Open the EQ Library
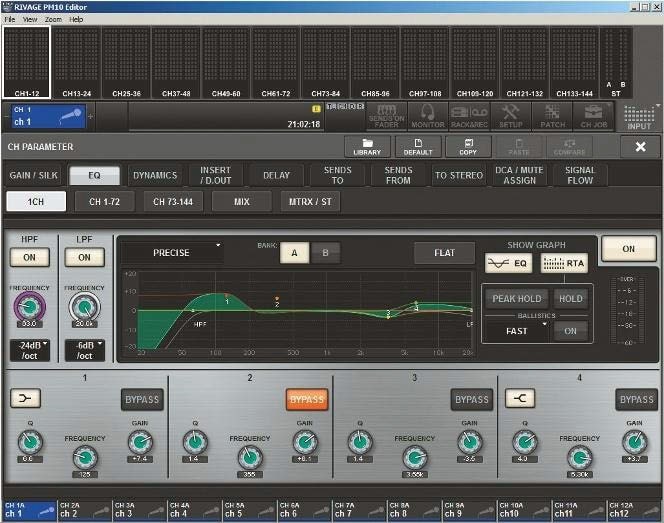 point(366,146)
